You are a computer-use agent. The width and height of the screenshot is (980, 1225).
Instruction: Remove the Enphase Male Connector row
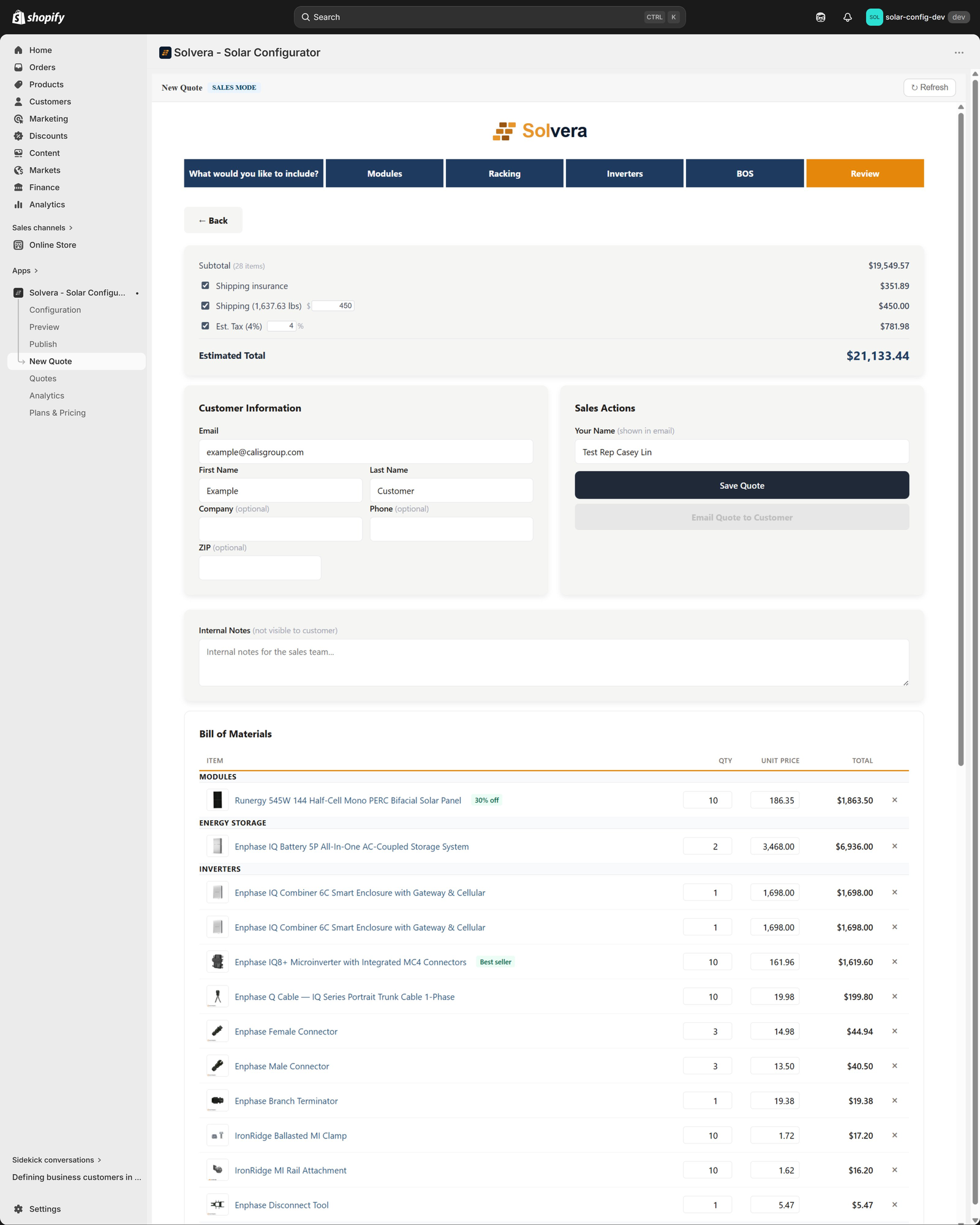895,1066
